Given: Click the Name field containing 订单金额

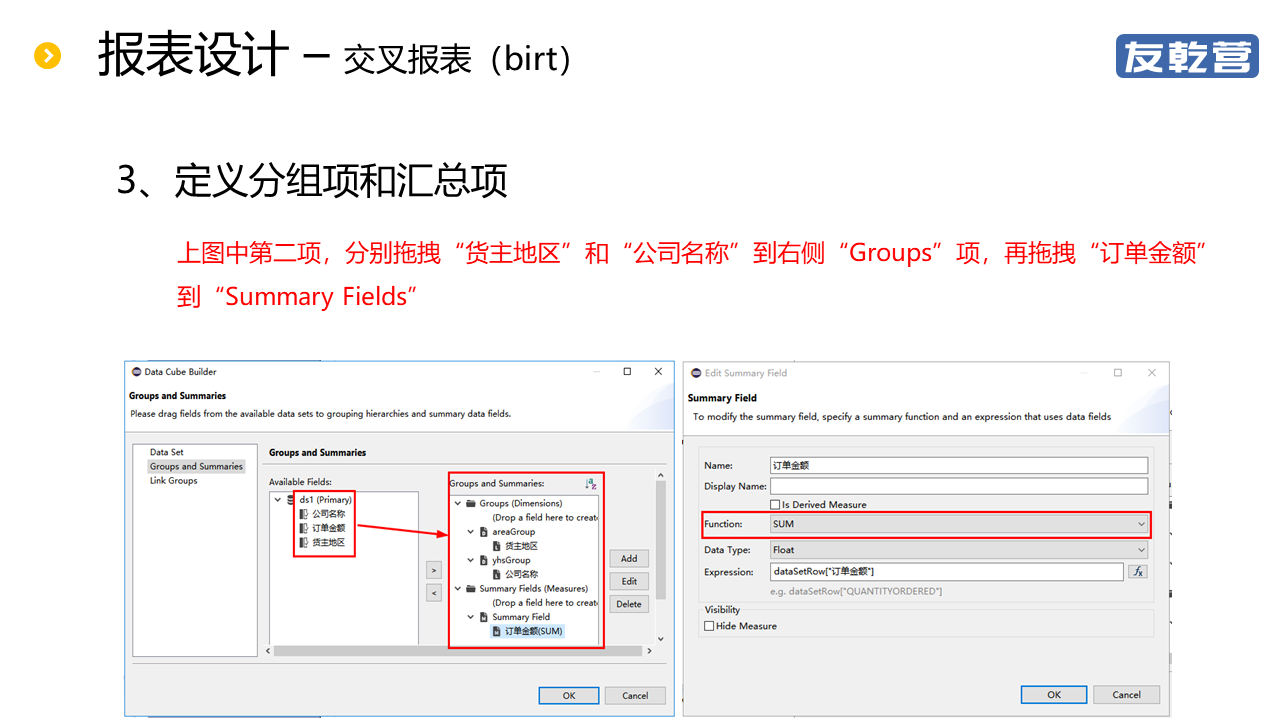Looking at the screenshot, I should coord(959,465).
